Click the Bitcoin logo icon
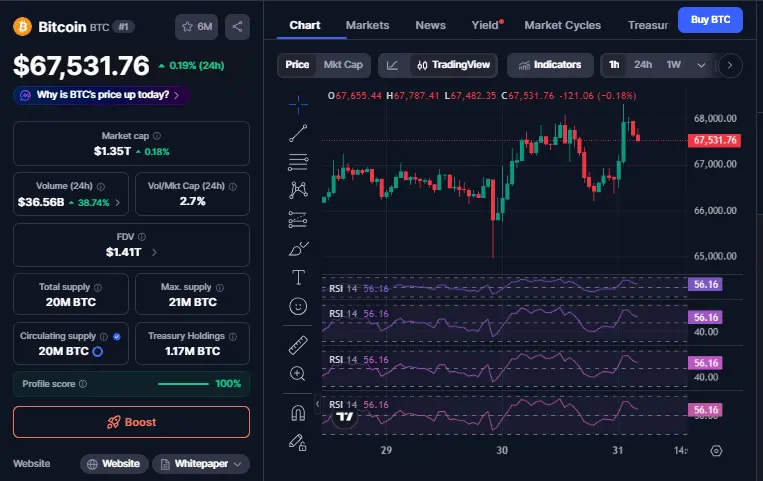 22,26
